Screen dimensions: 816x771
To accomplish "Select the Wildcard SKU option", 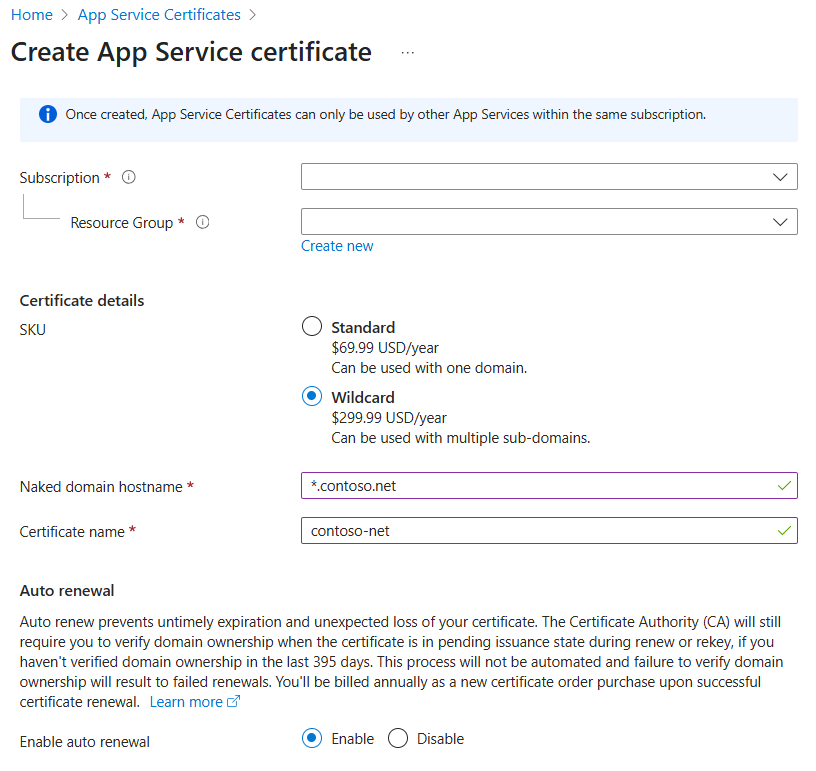I will click(312, 397).
